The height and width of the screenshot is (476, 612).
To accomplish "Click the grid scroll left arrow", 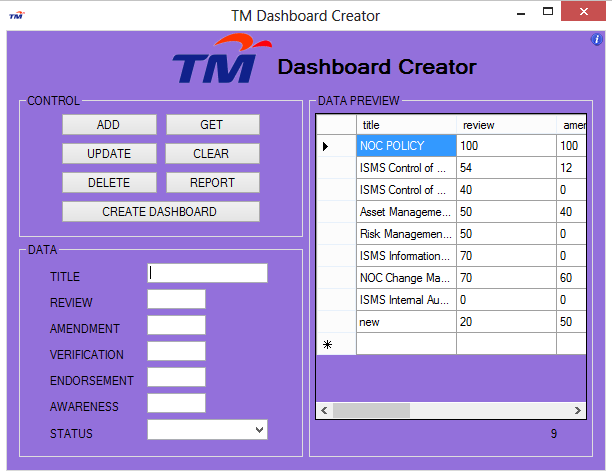I will click(324, 410).
